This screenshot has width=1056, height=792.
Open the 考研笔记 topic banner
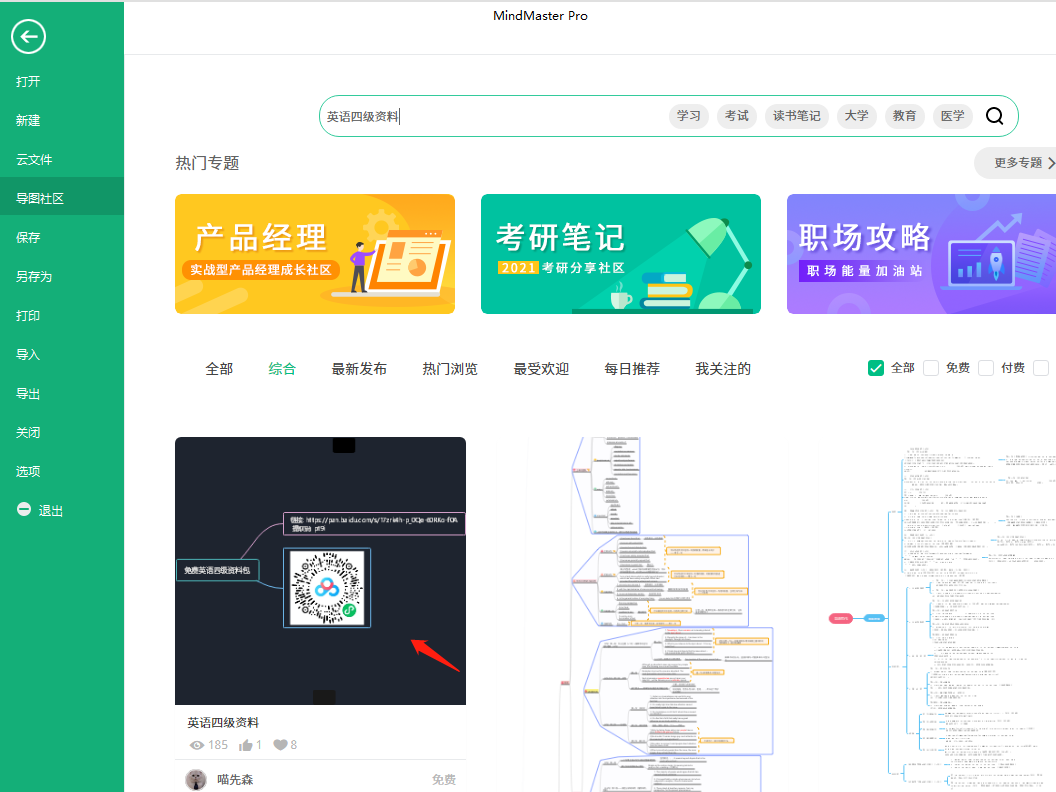click(x=621, y=254)
